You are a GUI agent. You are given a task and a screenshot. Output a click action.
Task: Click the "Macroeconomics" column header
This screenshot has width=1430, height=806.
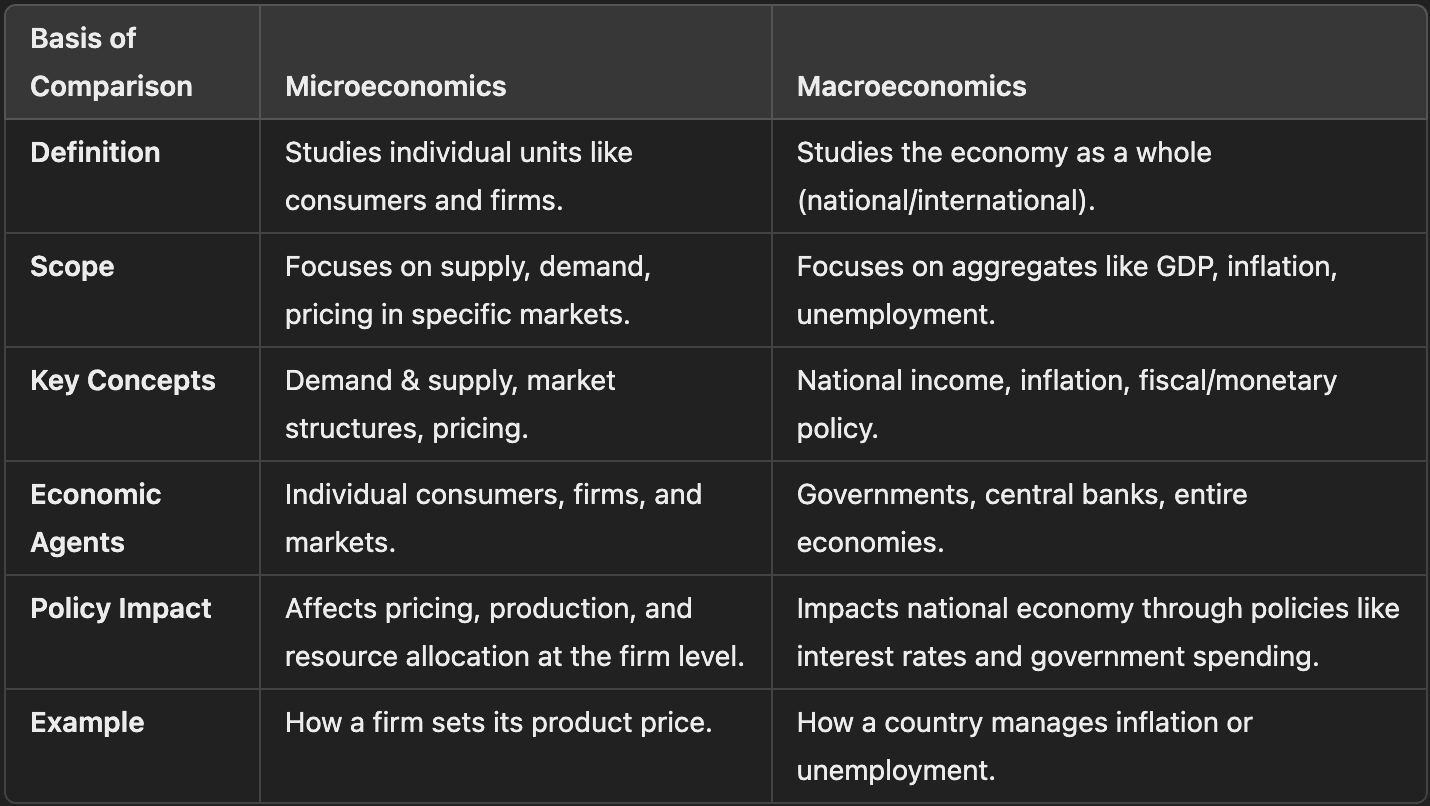pos(911,86)
